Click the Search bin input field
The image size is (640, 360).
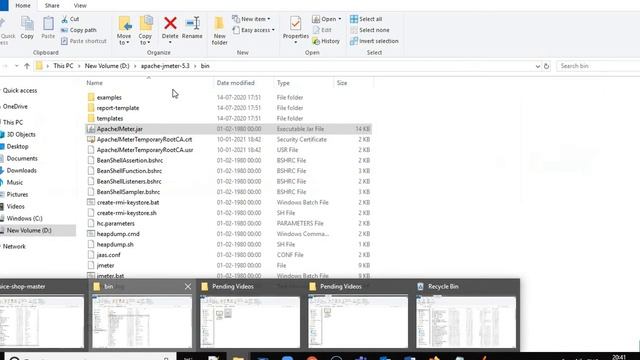tap(598, 66)
